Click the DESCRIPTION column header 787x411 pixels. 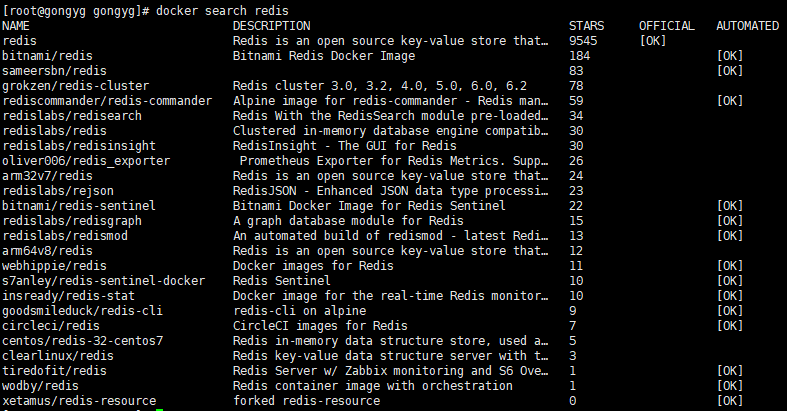(x=272, y=26)
